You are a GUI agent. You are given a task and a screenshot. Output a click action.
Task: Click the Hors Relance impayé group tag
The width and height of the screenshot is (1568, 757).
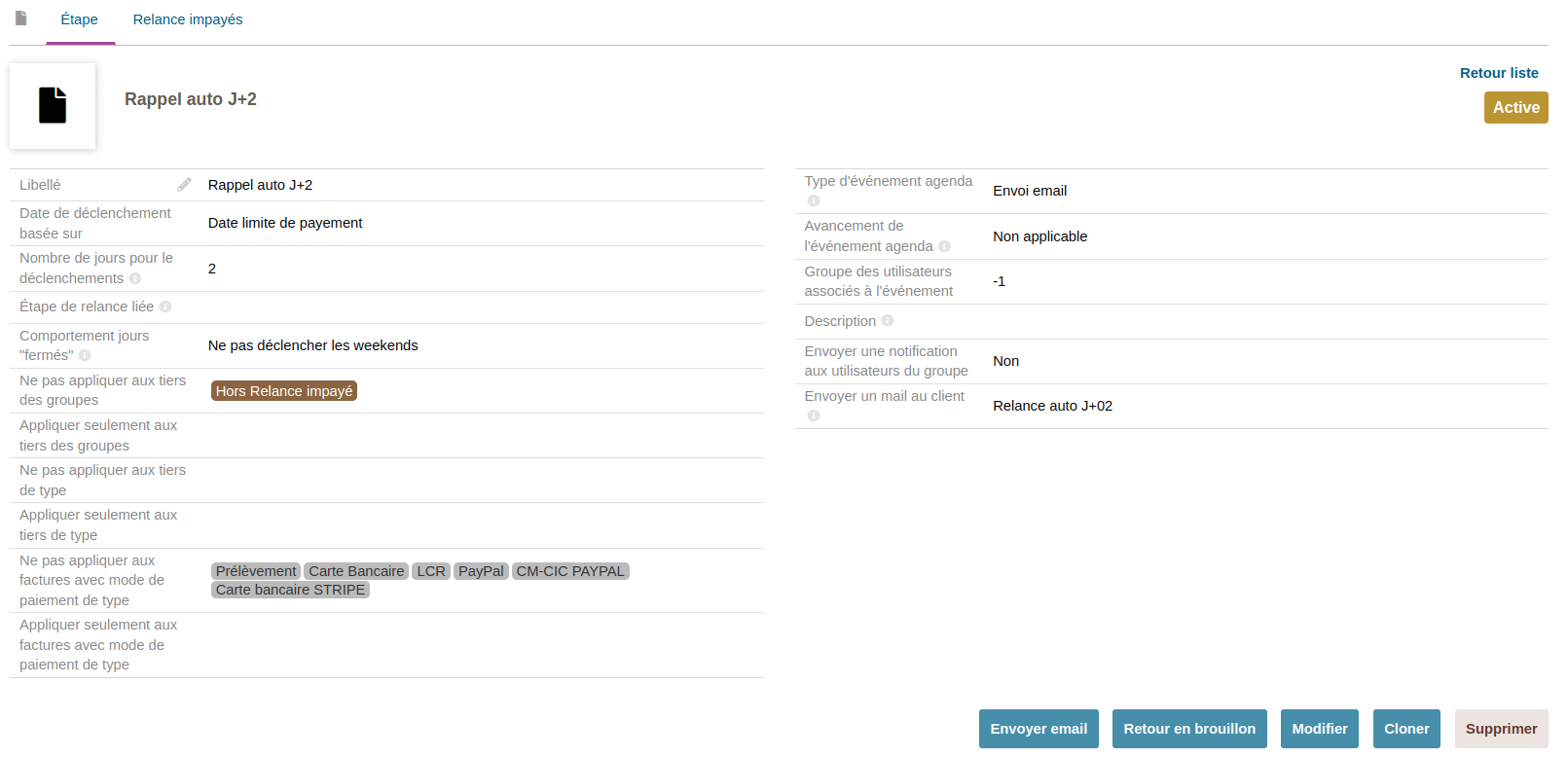(x=284, y=391)
